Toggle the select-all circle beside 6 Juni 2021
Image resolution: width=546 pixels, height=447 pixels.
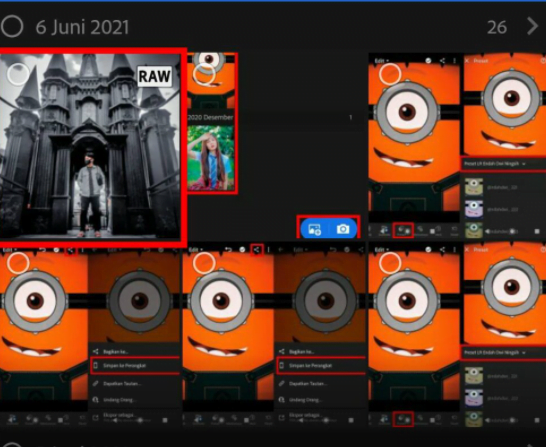[12, 26]
